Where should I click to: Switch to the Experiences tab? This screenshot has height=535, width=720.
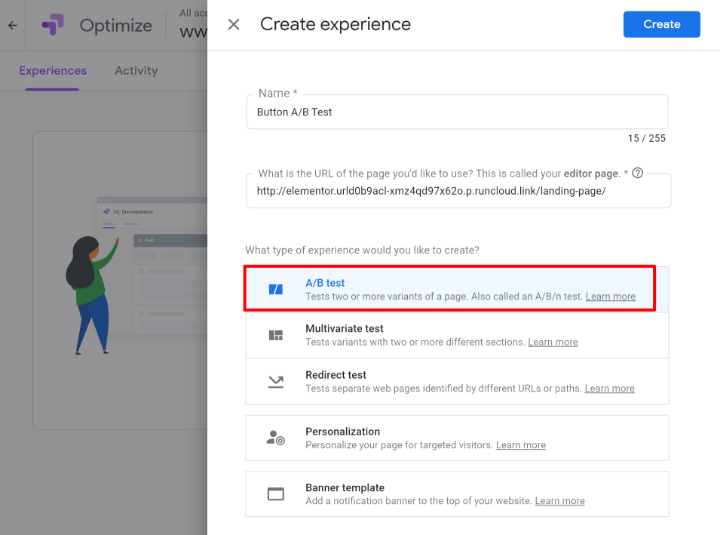click(53, 71)
